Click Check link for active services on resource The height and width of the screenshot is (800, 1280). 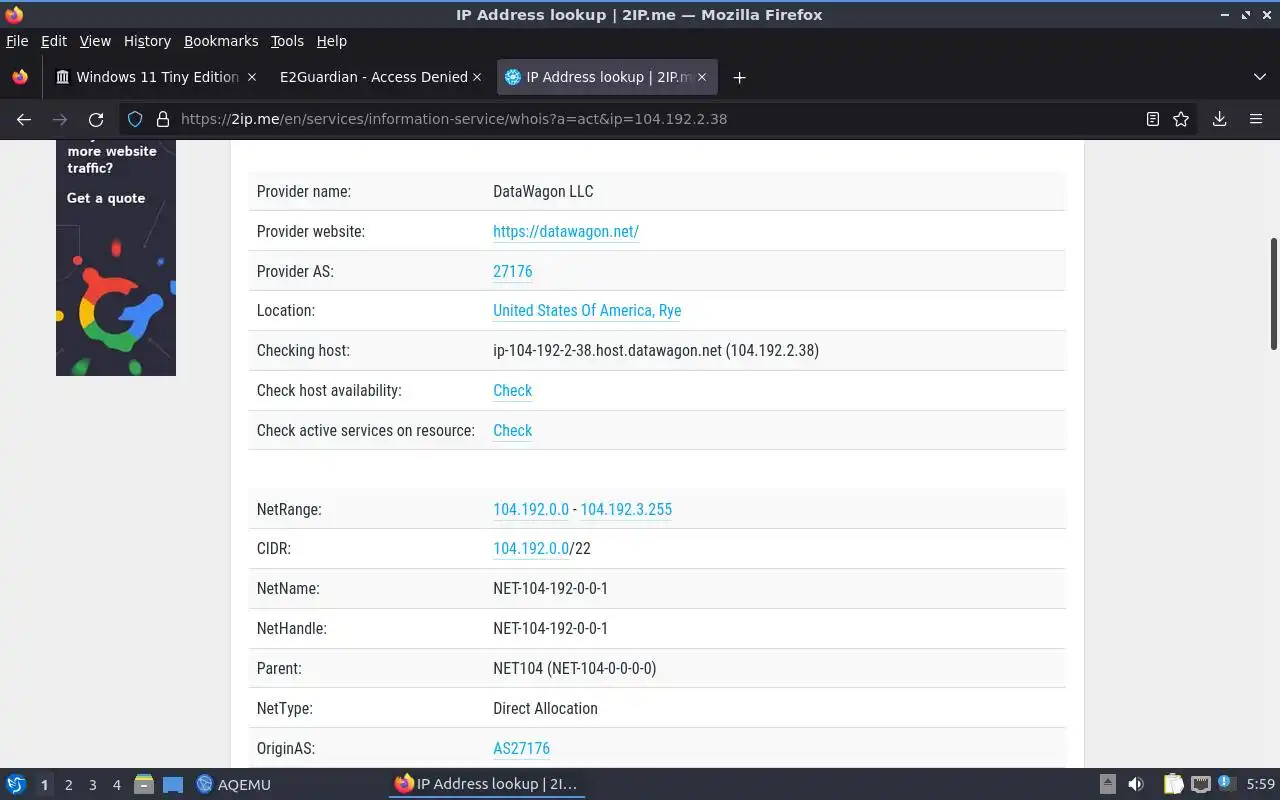512,431
